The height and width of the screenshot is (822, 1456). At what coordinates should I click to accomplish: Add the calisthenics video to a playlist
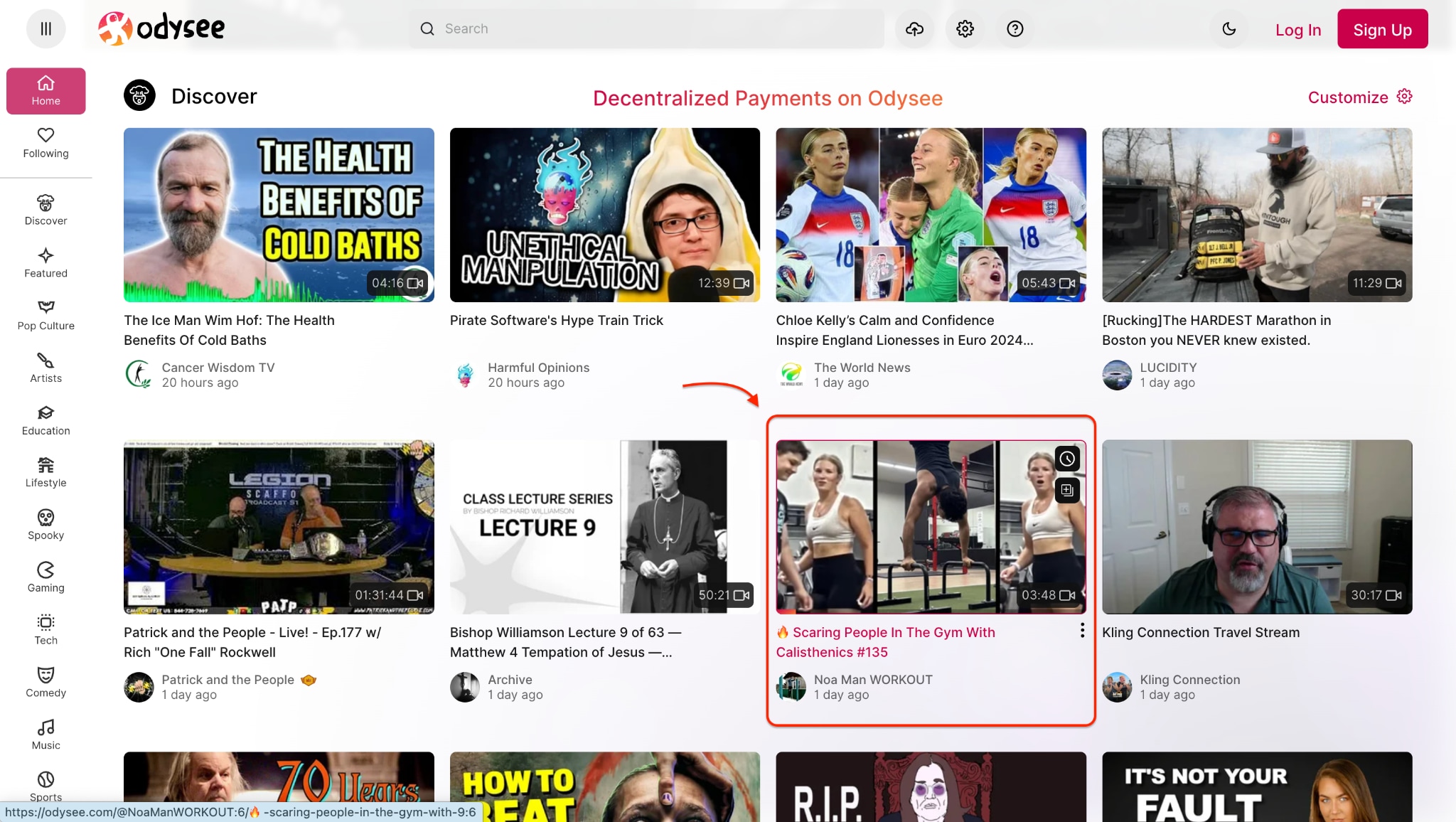pos(1066,491)
